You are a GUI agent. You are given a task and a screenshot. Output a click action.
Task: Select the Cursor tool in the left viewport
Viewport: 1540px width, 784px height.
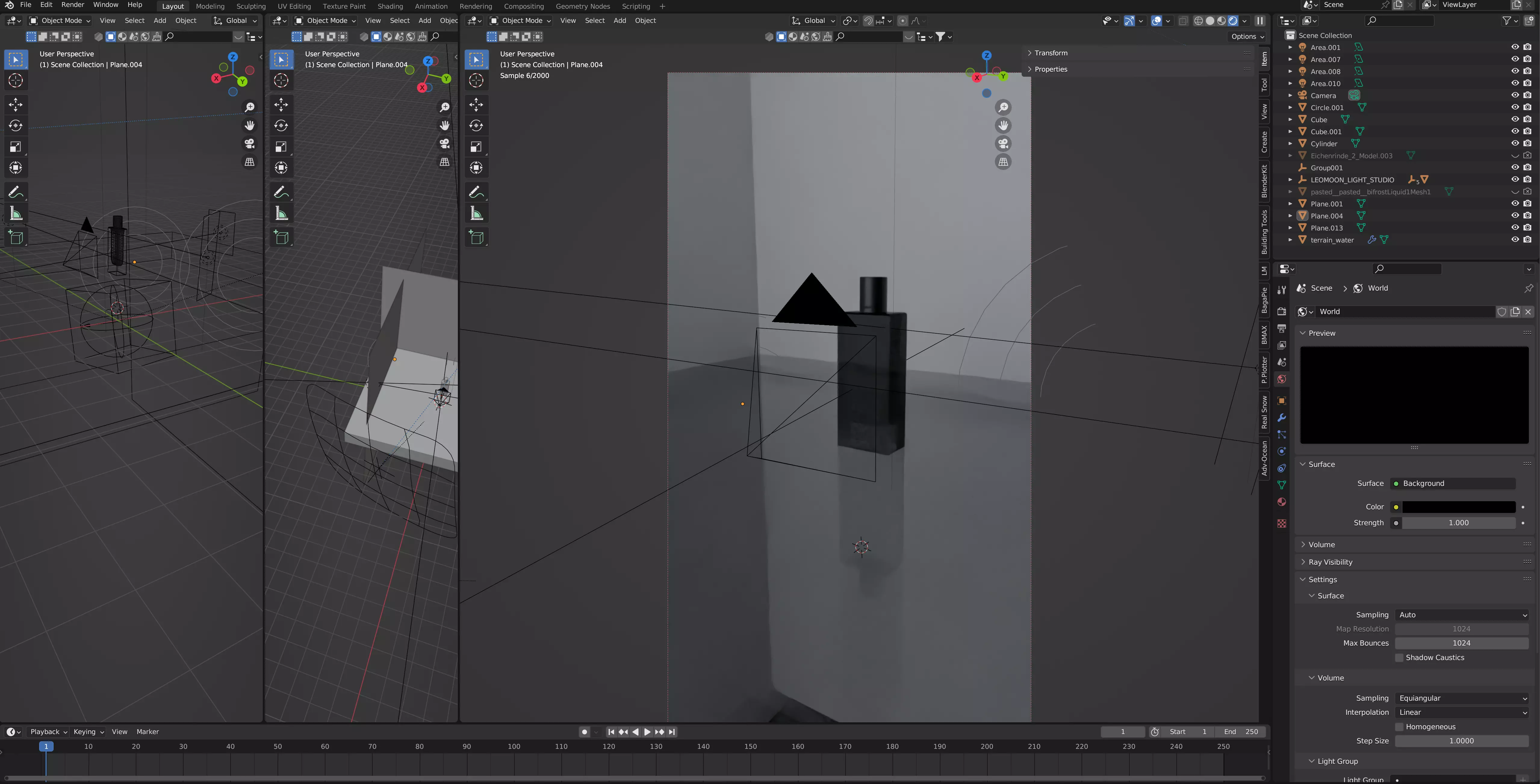point(16,81)
